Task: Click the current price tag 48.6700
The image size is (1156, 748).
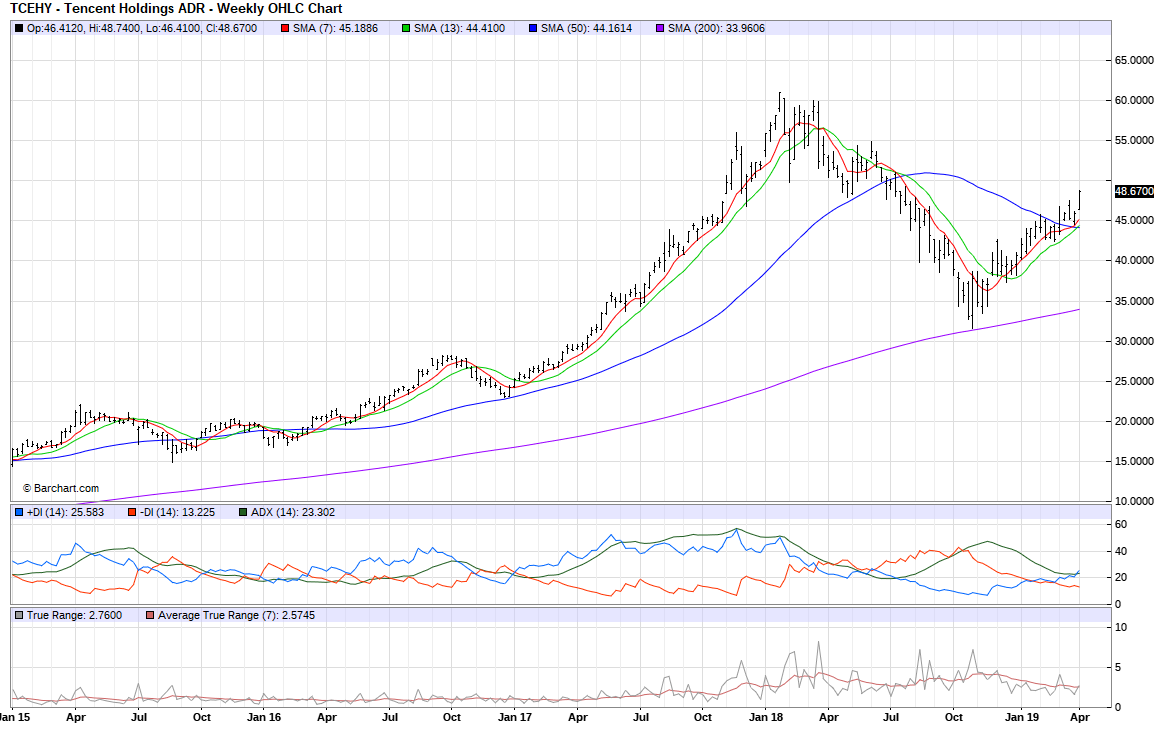Action: (1134, 192)
